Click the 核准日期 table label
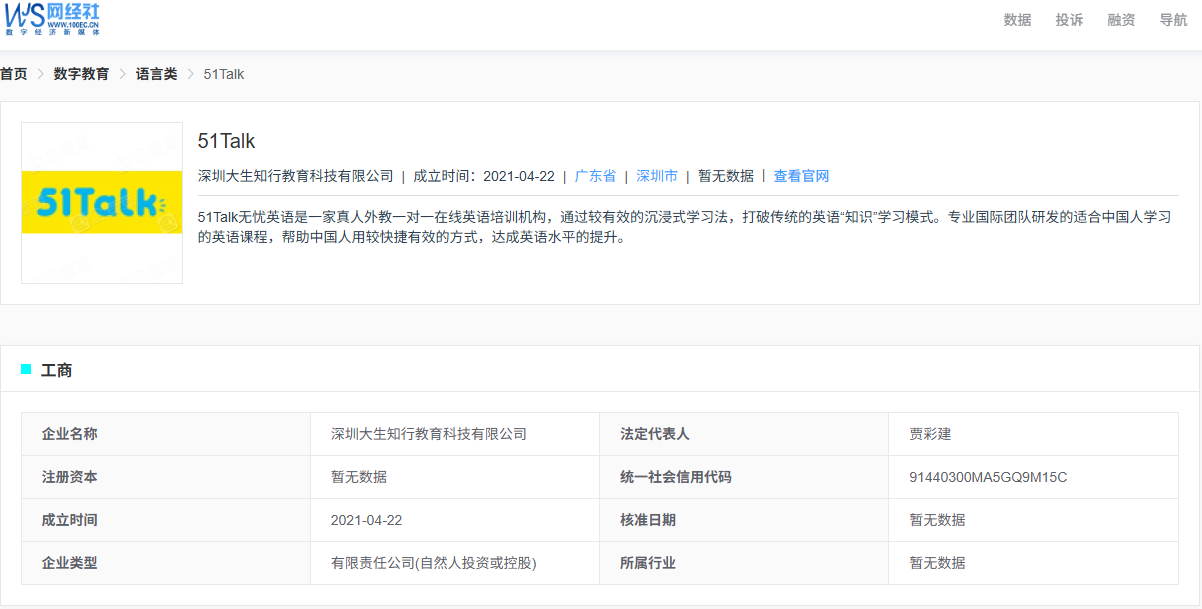Viewport: 1202px width, 609px height. point(648,520)
